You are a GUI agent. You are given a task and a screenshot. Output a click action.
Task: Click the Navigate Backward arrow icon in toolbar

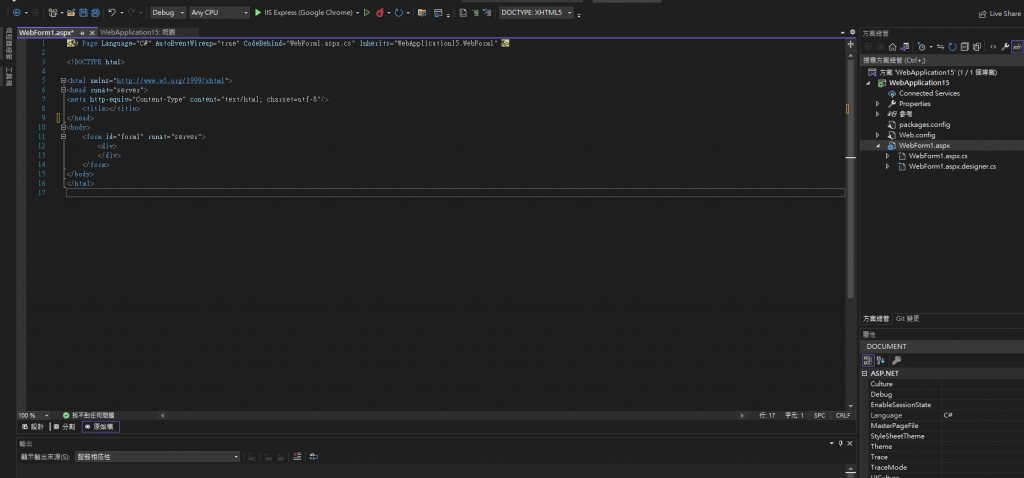[x=16, y=12]
